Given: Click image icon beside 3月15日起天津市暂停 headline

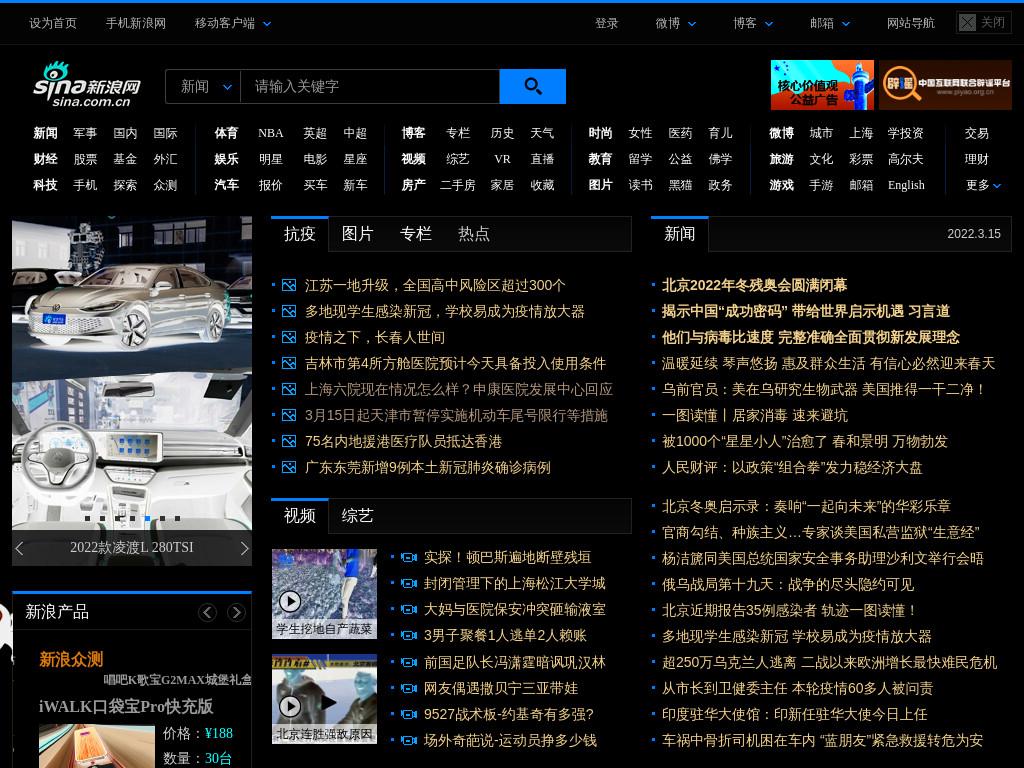Looking at the screenshot, I should tap(289, 415).
